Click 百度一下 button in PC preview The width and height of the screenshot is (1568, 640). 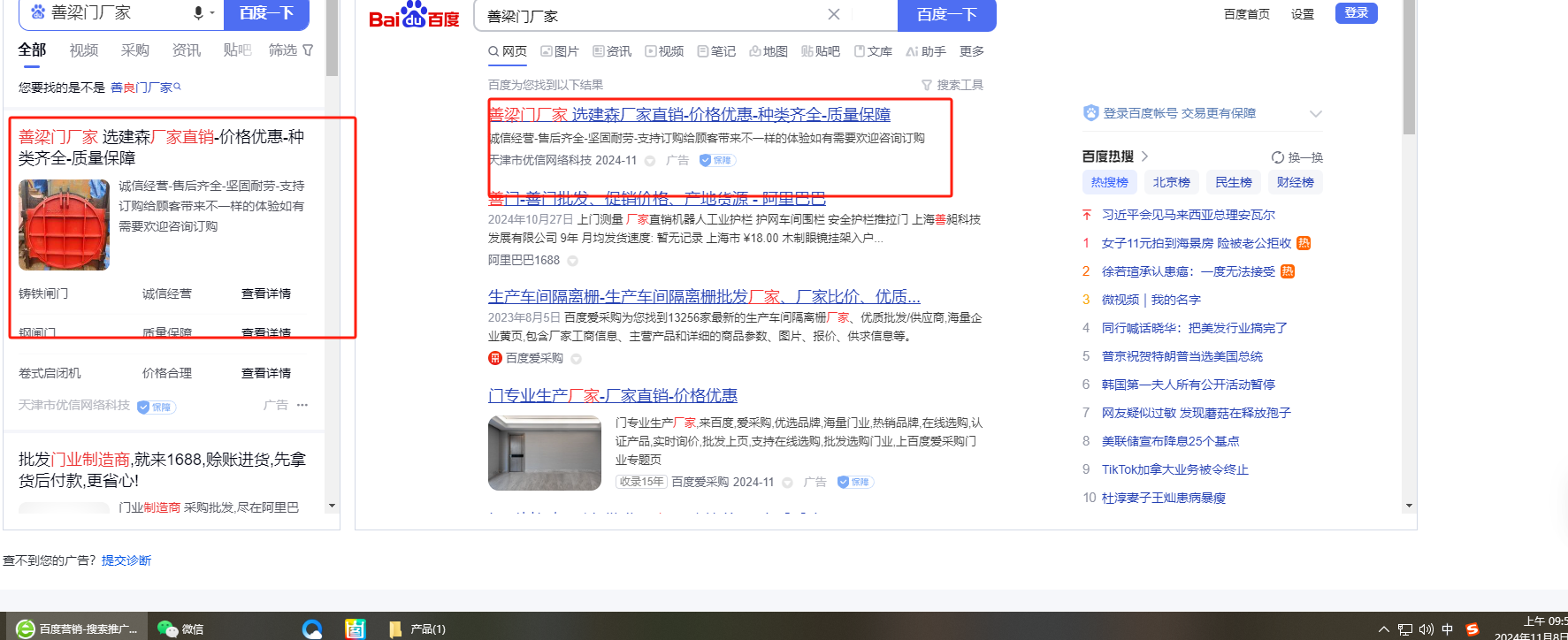coord(947,15)
